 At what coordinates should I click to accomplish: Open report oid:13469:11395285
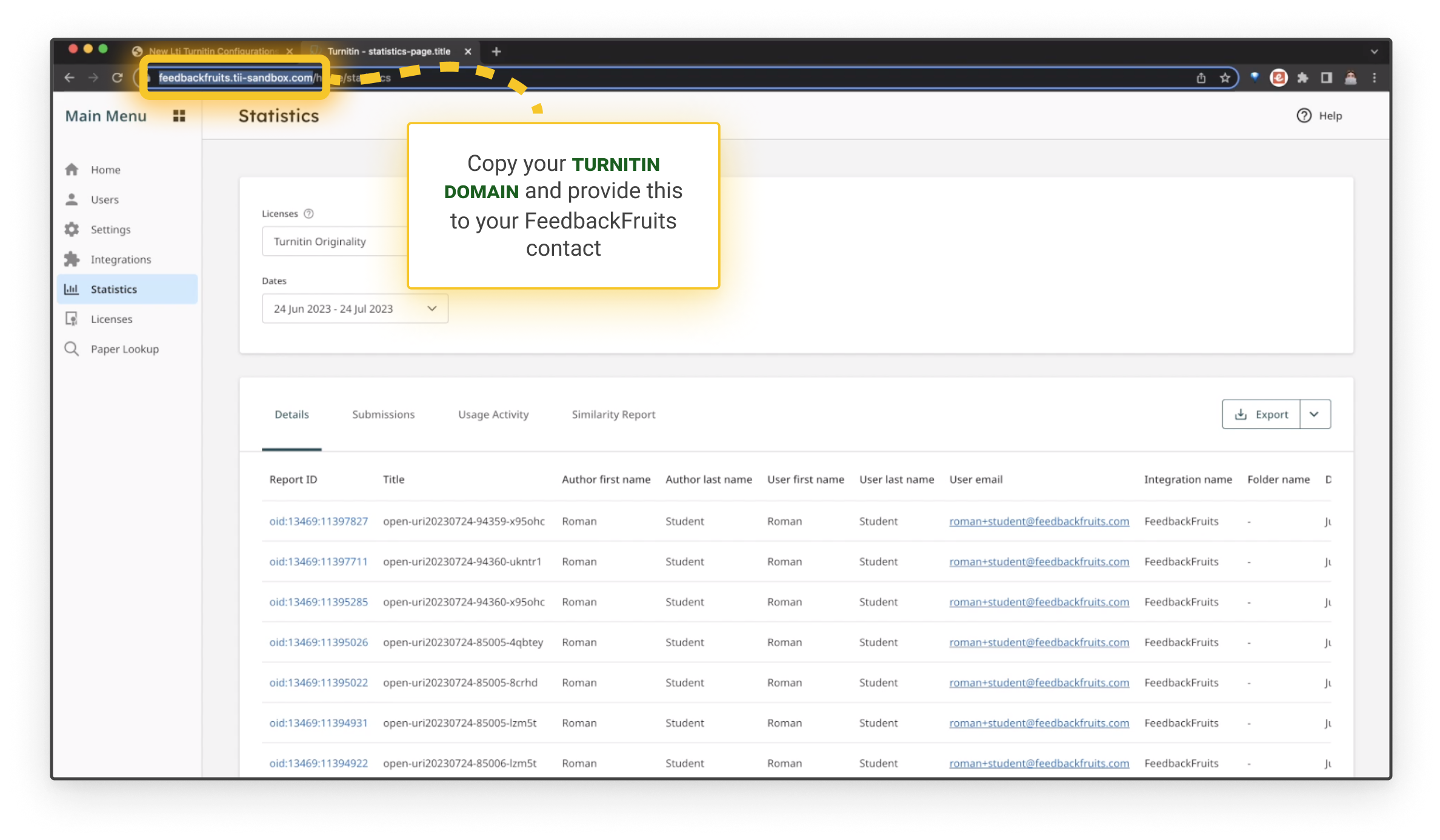[319, 602]
